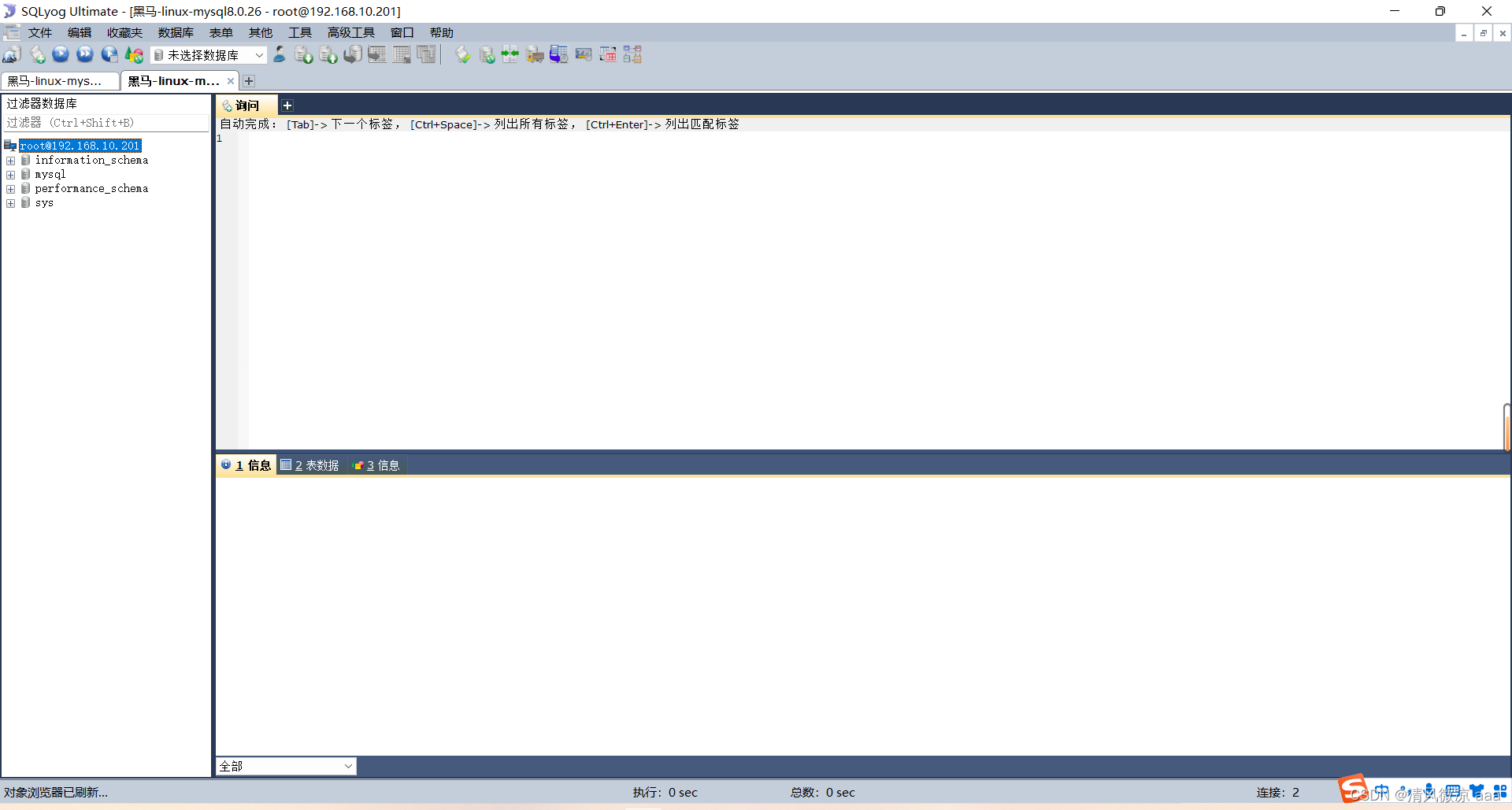
Task: Open the Data Synchronization green arrows icon
Action: pyautogui.click(x=510, y=54)
